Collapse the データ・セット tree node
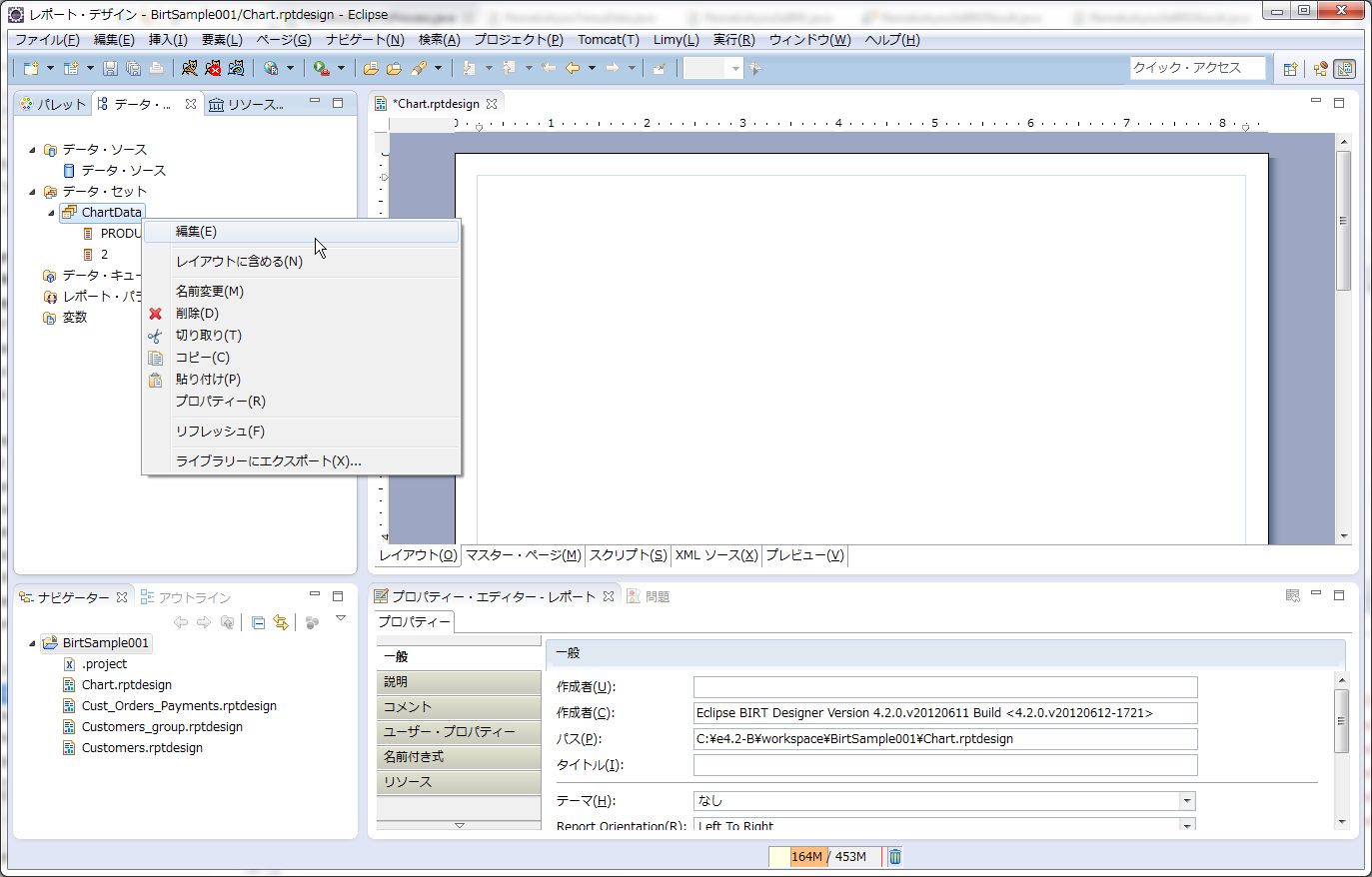The image size is (1372, 877). click(x=32, y=192)
